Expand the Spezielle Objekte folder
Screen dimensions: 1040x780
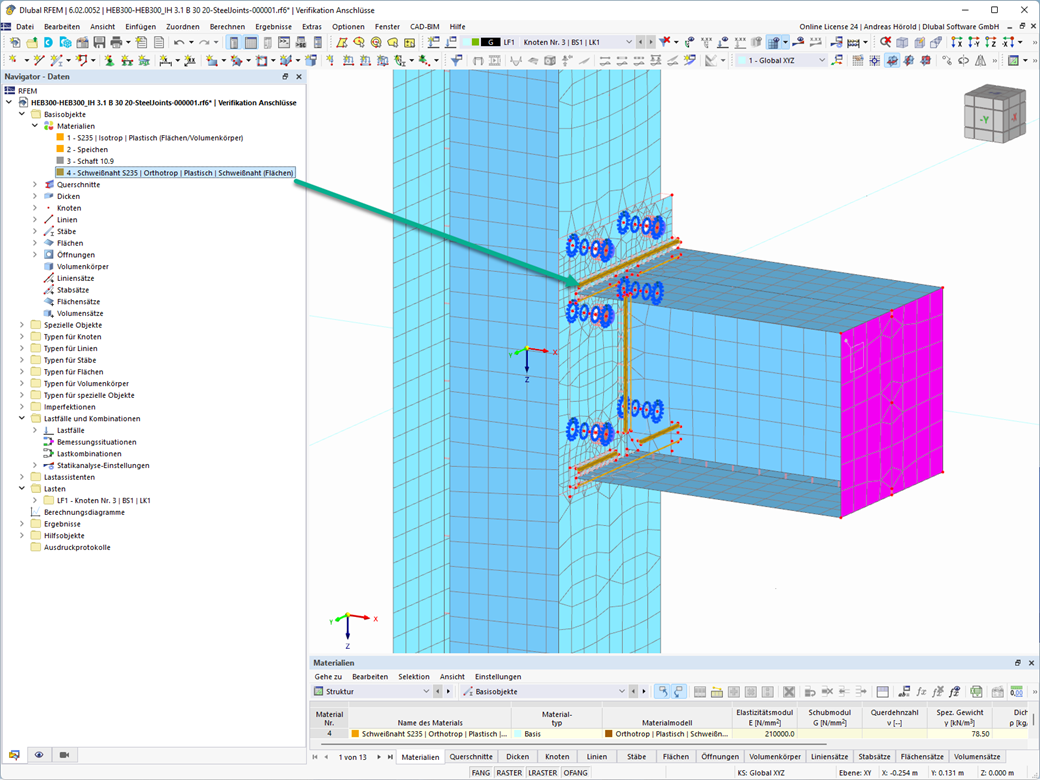(x=22, y=325)
